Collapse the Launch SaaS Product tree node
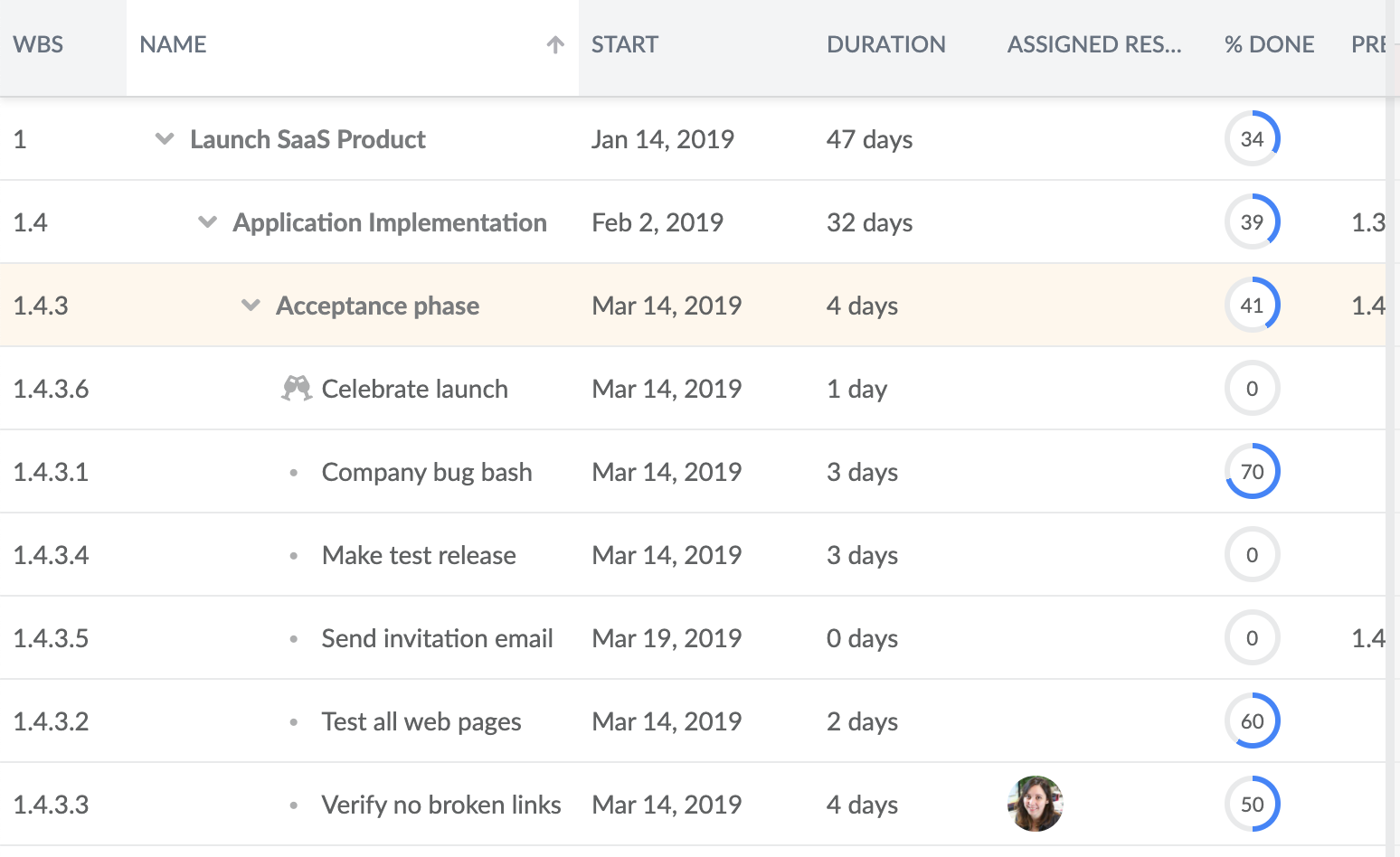The height and width of the screenshot is (857, 1400). [164, 139]
